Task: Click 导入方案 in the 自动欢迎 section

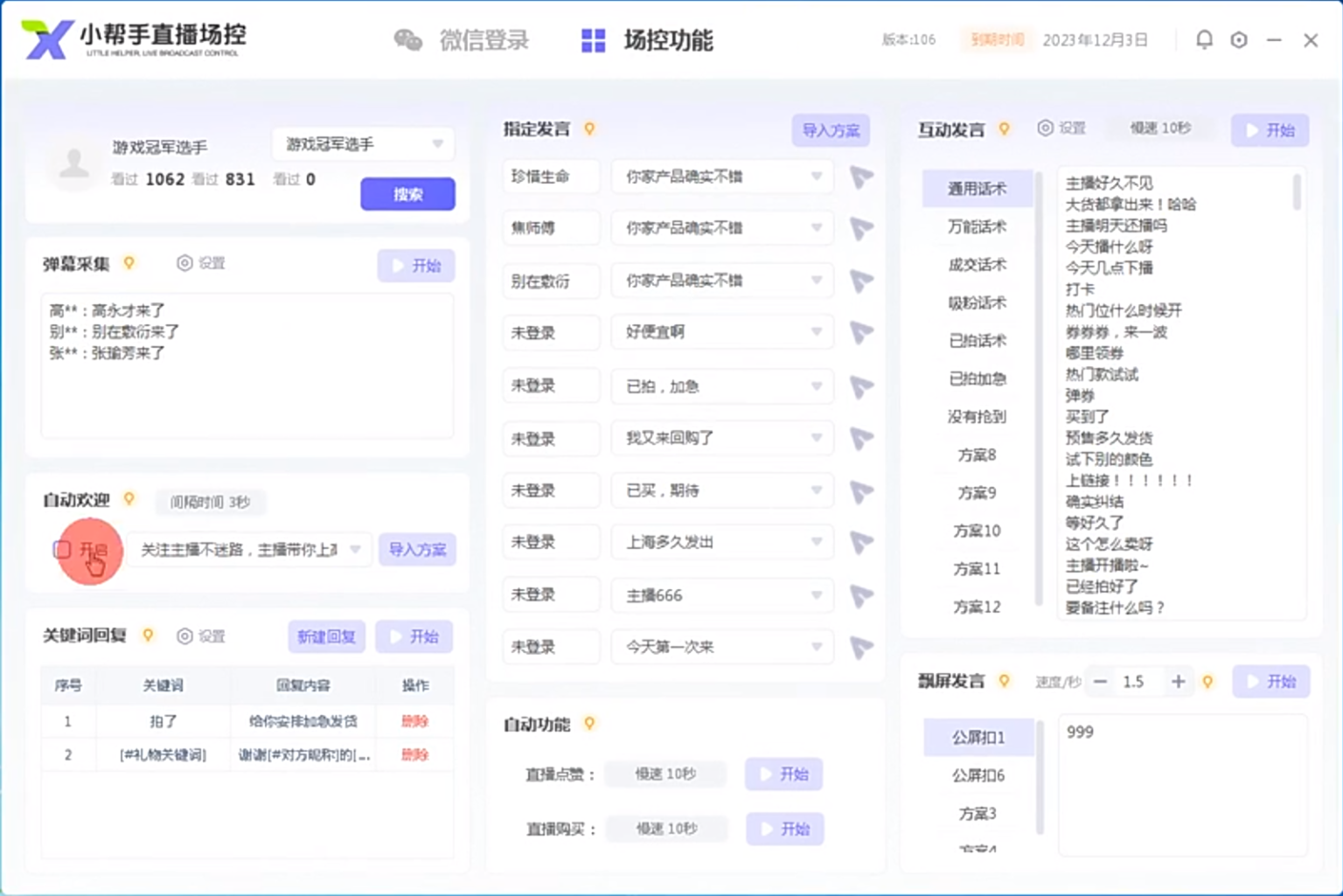Action: (x=417, y=550)
